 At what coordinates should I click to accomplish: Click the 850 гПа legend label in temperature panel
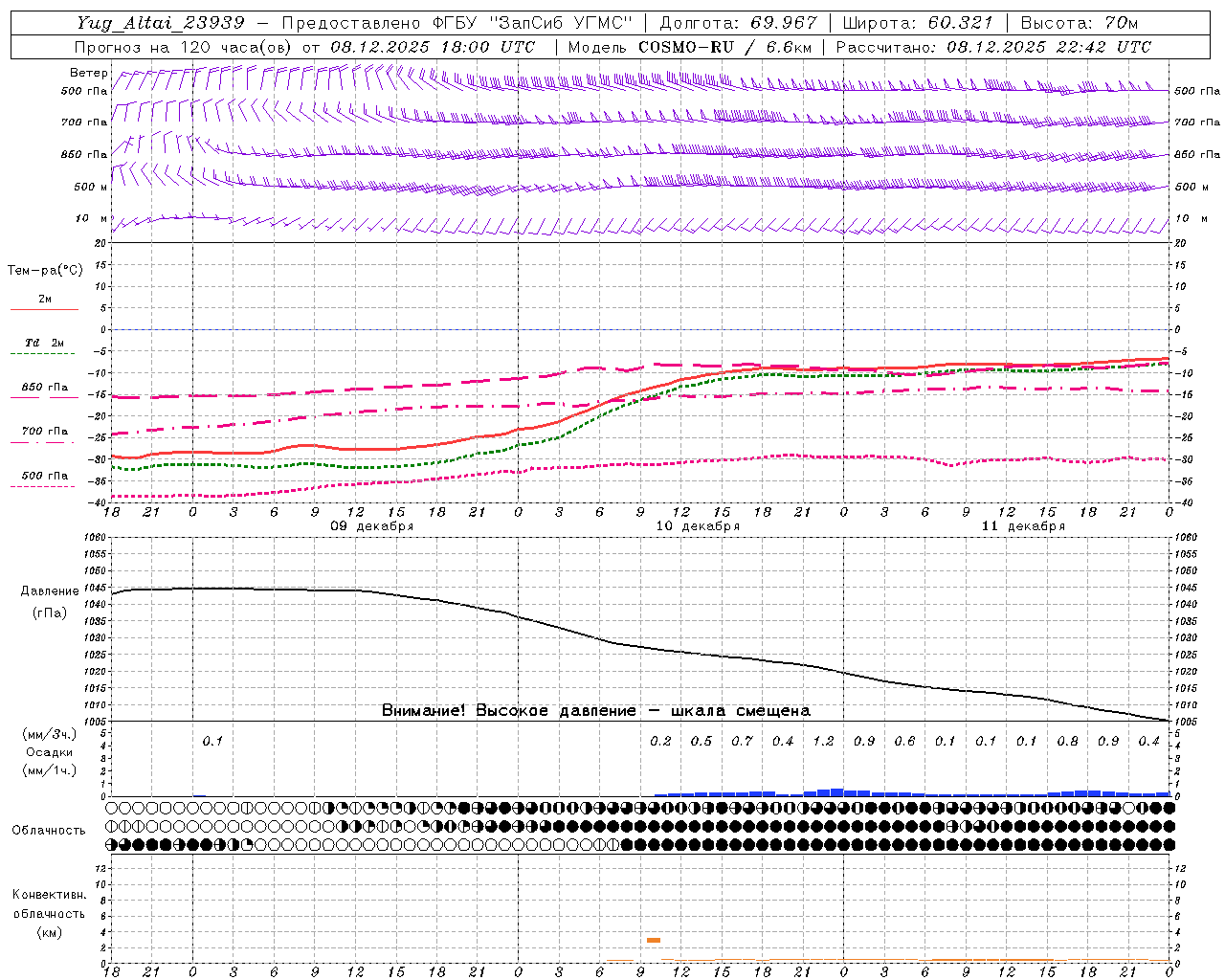tap(44, 387)
